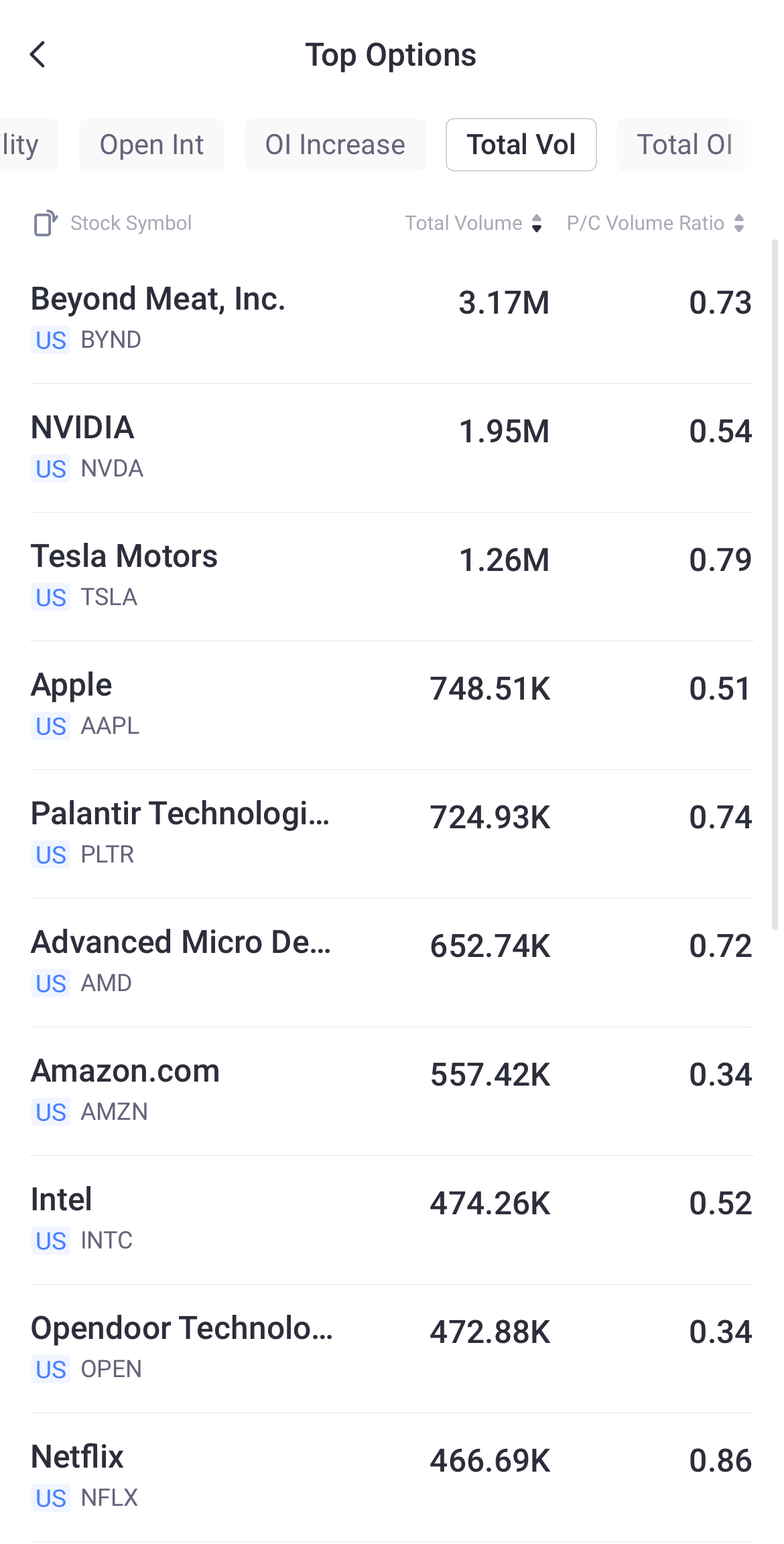Viewport: 784px width, 1544px height.
Task: Sort by Total Volume arrows
Action: 537,223
